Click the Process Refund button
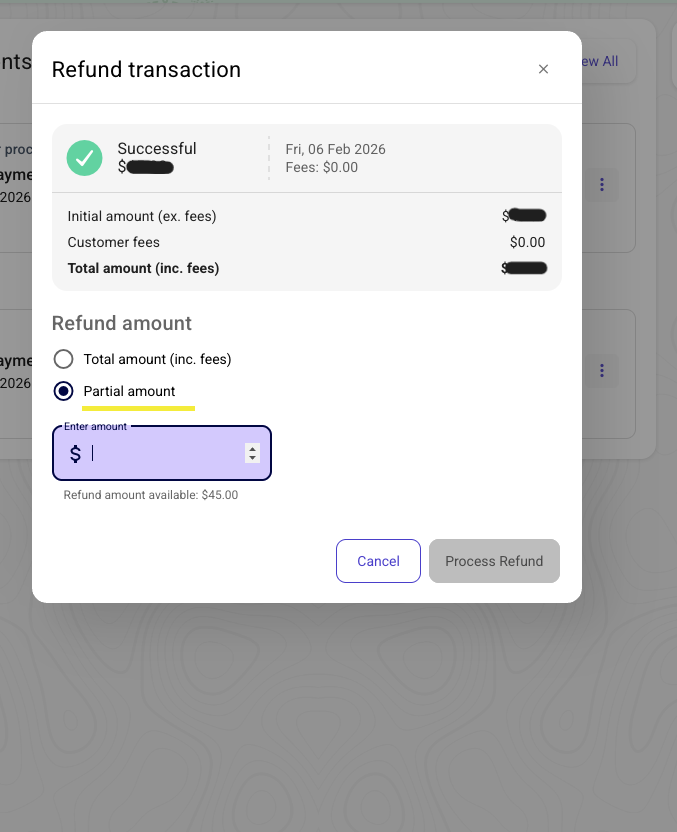This screenshot has width=677, height=832. pos(494,561)
